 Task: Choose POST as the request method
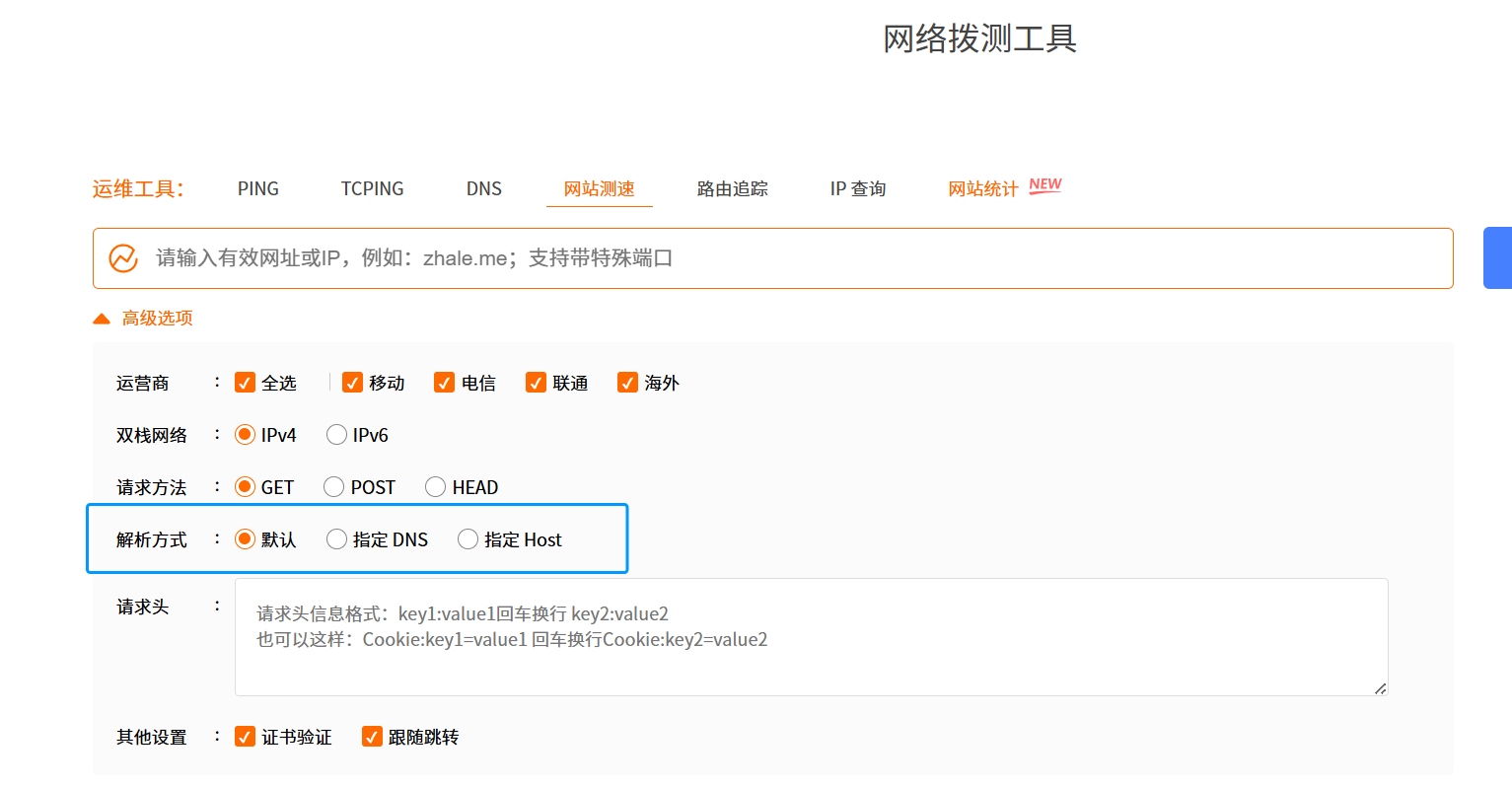(334, 487)
